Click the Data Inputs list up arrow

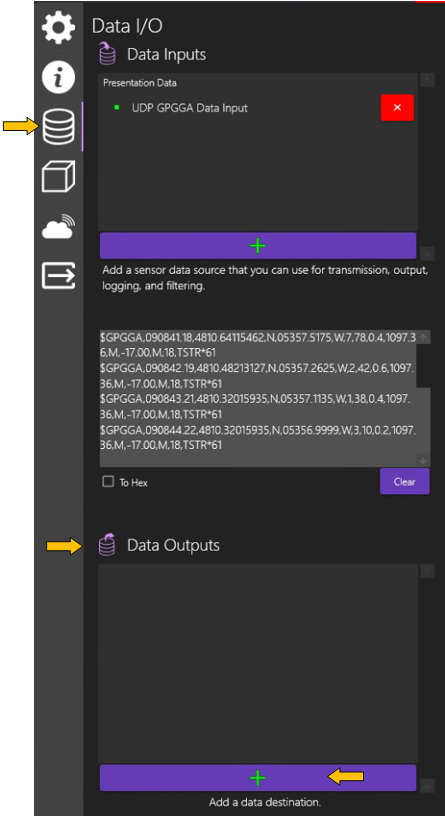point(427,80)
